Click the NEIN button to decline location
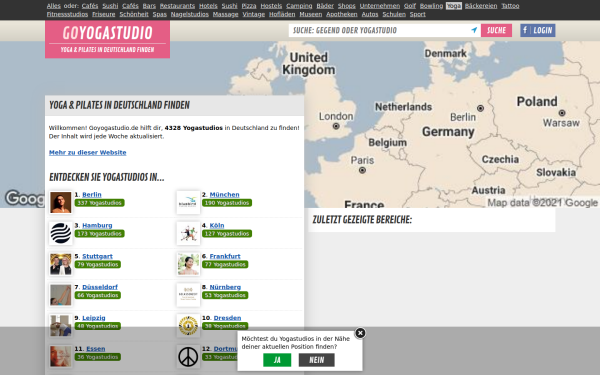Viewport: 600px width, 375px height. [x=316, y=360]
